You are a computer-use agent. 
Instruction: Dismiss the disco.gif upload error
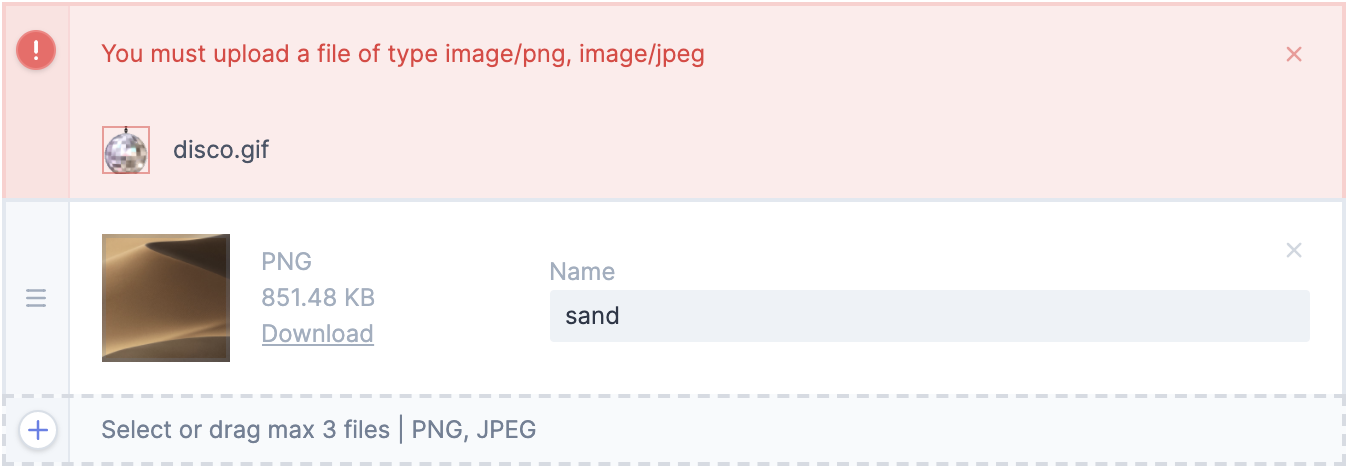click(1293, 54)
